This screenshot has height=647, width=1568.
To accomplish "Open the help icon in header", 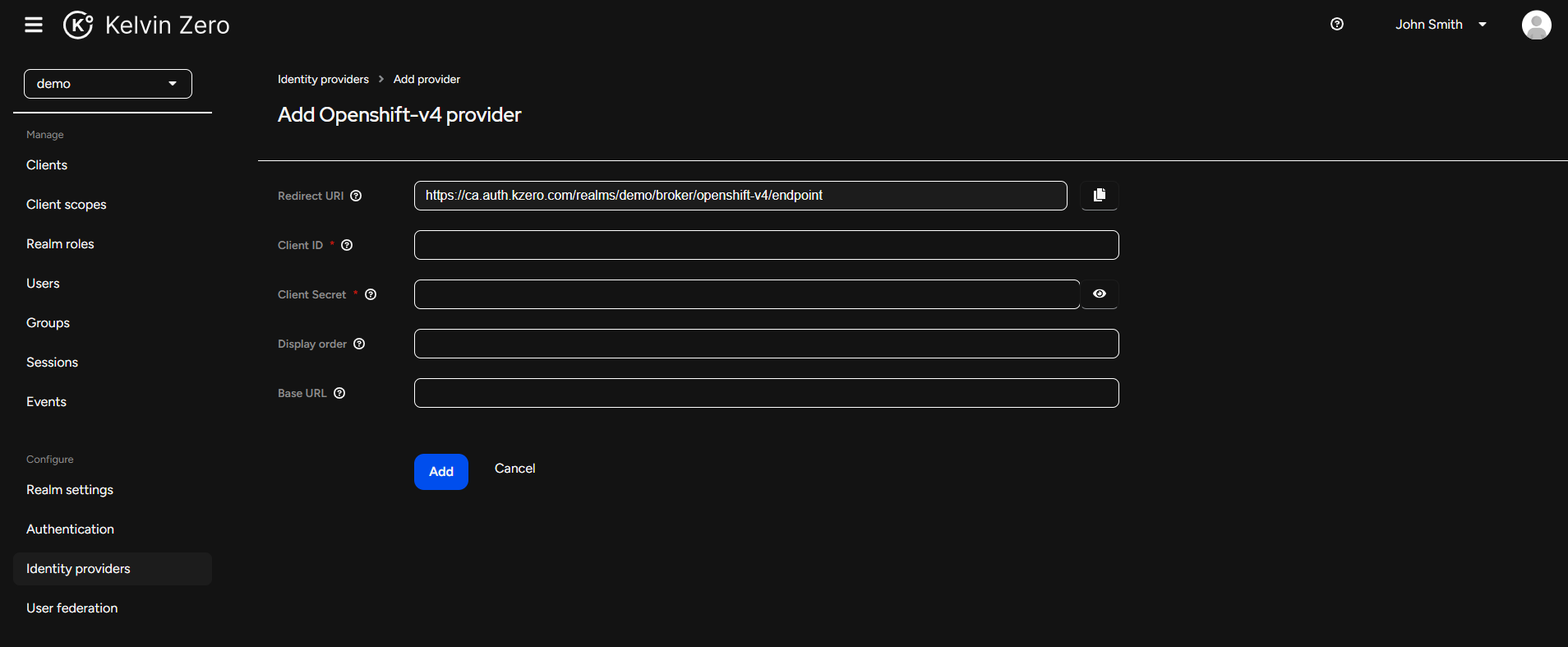I will [x=1337, y=24].
